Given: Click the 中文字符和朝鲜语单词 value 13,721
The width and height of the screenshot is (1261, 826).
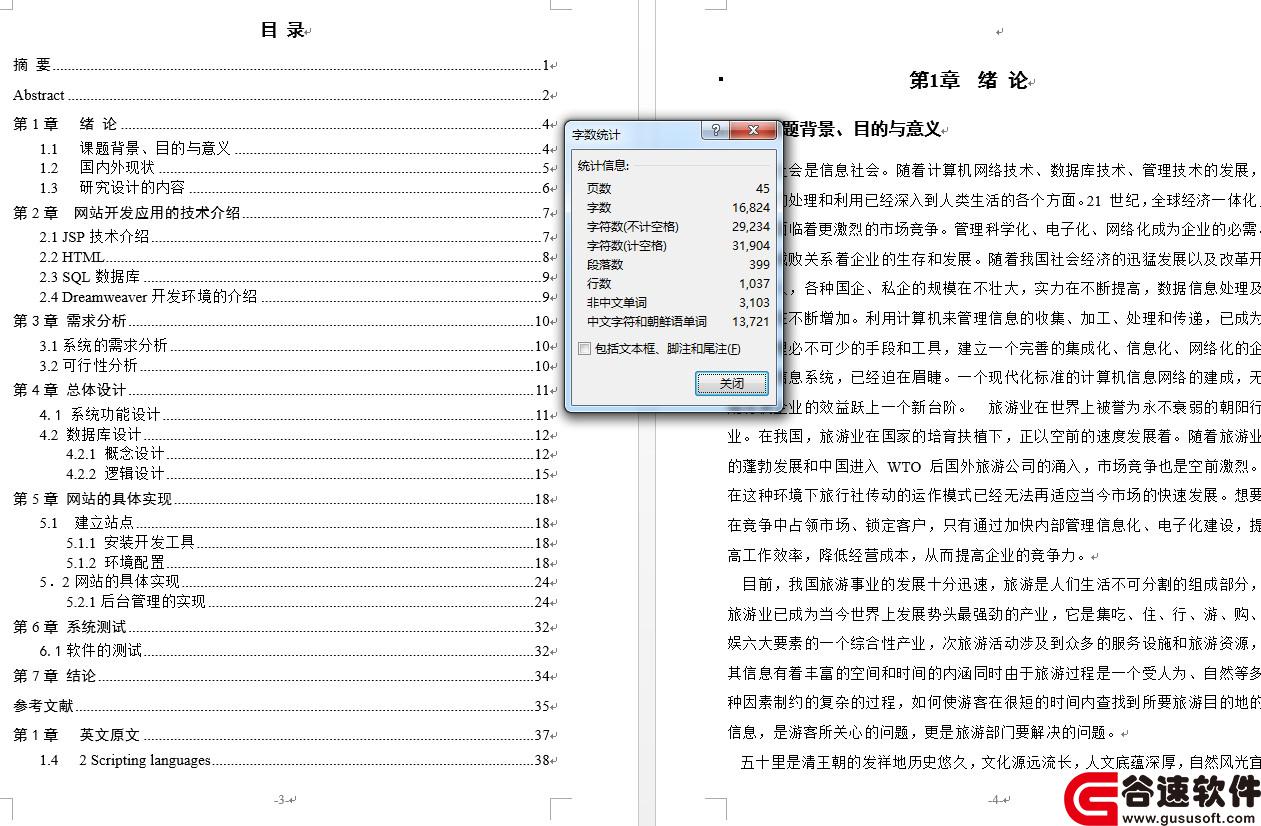Looking at the screenshot, I should coord(751,321).
